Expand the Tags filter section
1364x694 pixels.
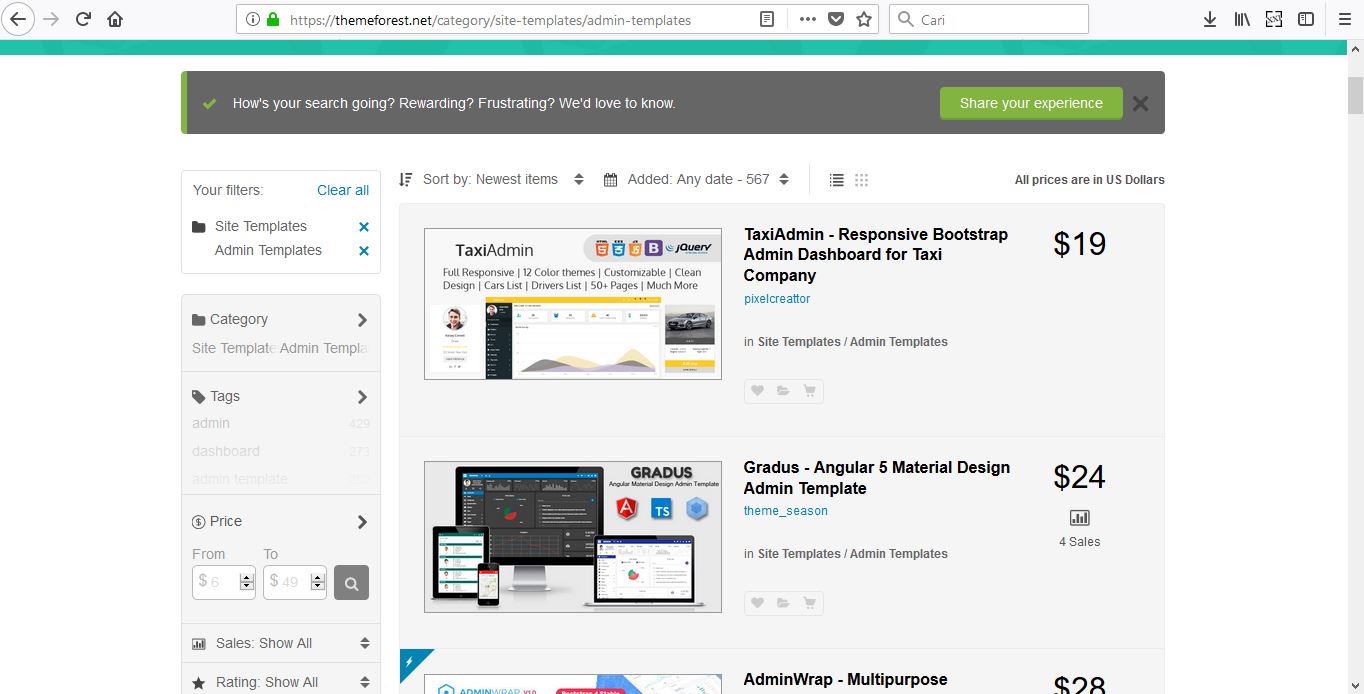(x=280, y=397)
